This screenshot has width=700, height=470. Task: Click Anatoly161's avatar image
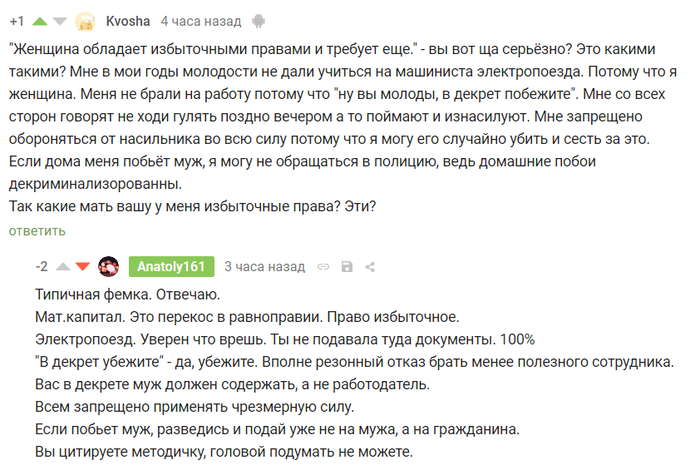[x=109, y=266]
